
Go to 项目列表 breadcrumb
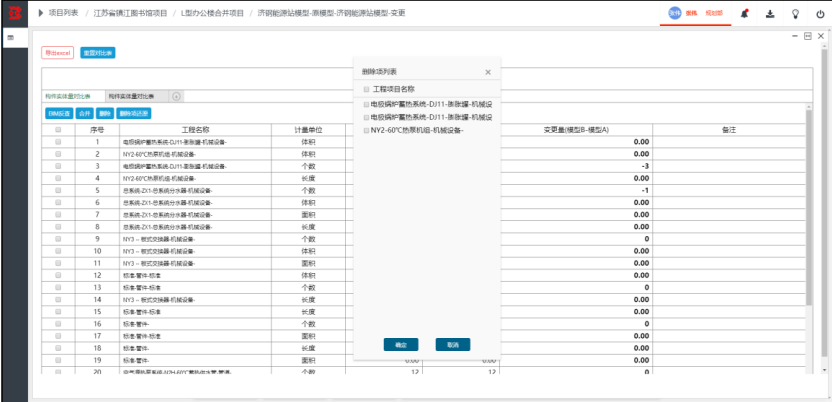click(63, 13)
